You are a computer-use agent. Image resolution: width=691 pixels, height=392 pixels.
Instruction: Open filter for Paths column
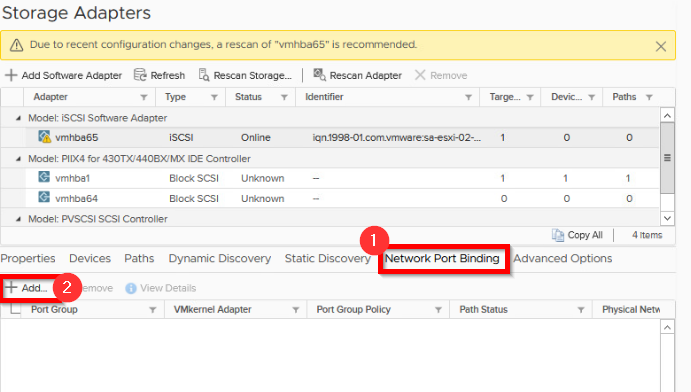point(649,97)
